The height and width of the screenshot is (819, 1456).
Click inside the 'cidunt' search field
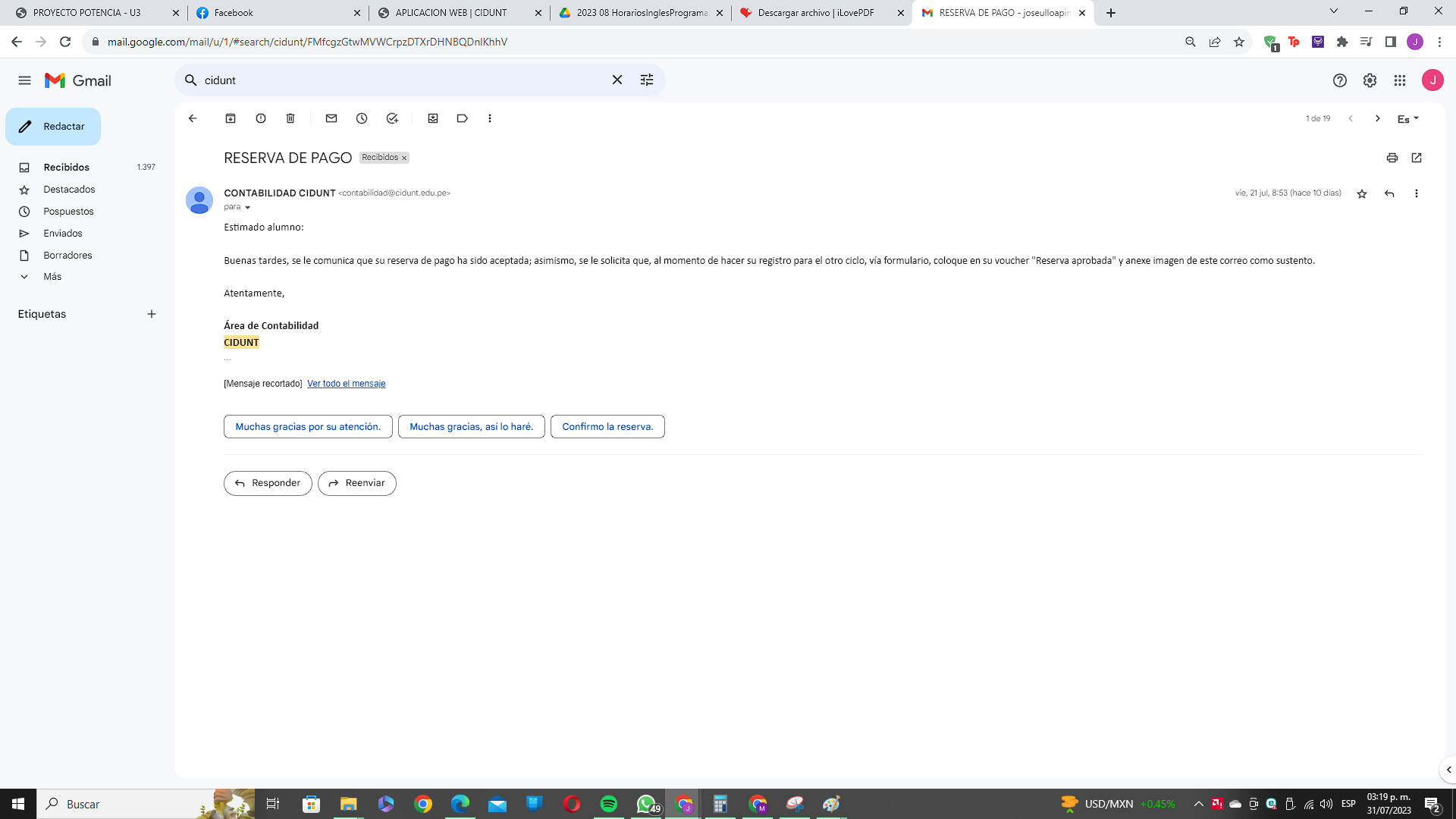402,80
